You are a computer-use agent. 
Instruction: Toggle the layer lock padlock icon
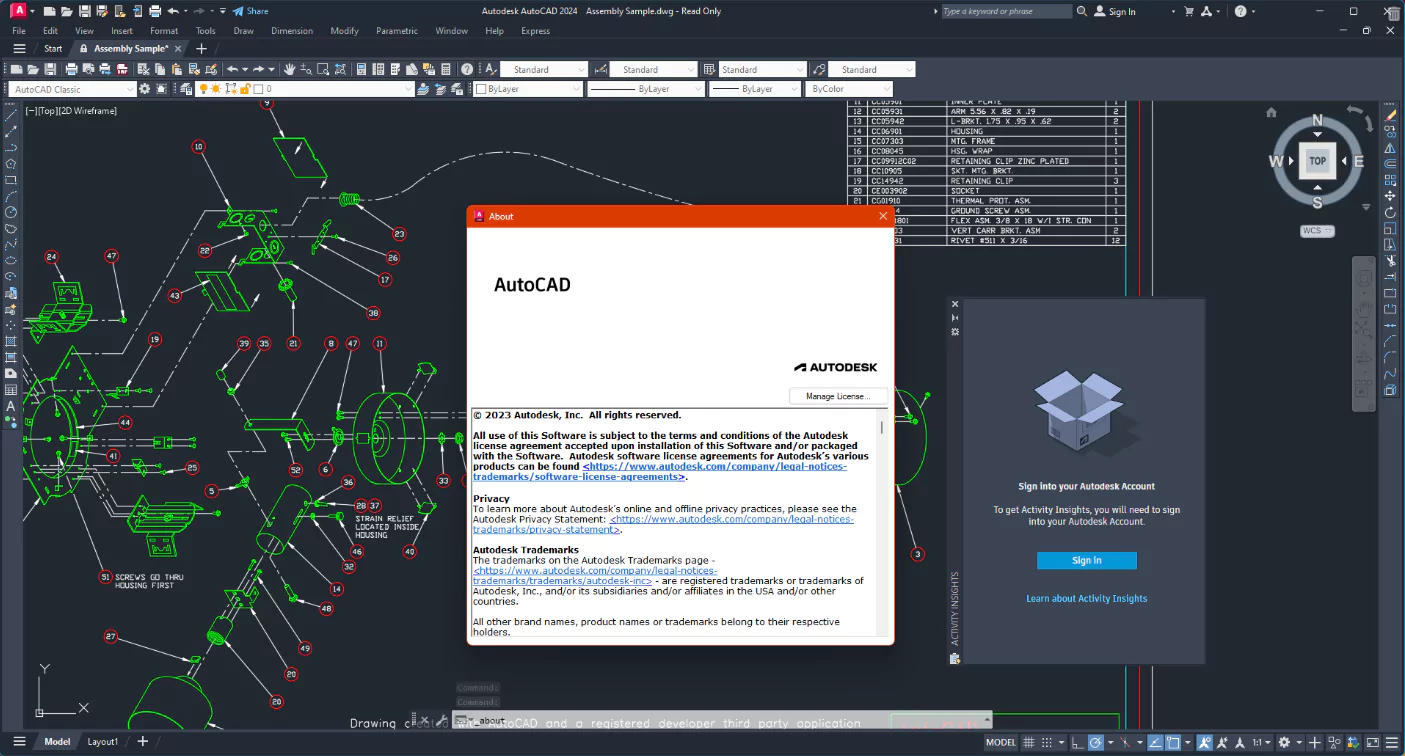click(247, 89)
